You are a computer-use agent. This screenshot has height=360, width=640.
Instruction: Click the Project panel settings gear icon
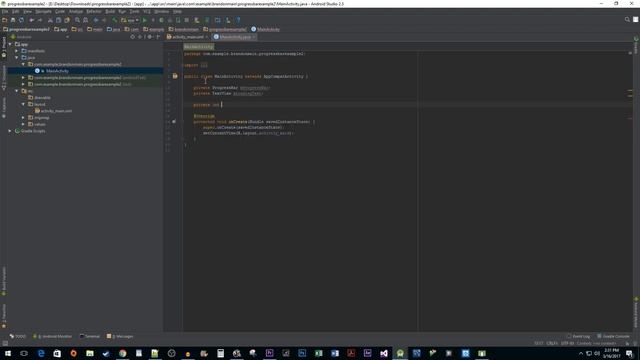(150, 37)
